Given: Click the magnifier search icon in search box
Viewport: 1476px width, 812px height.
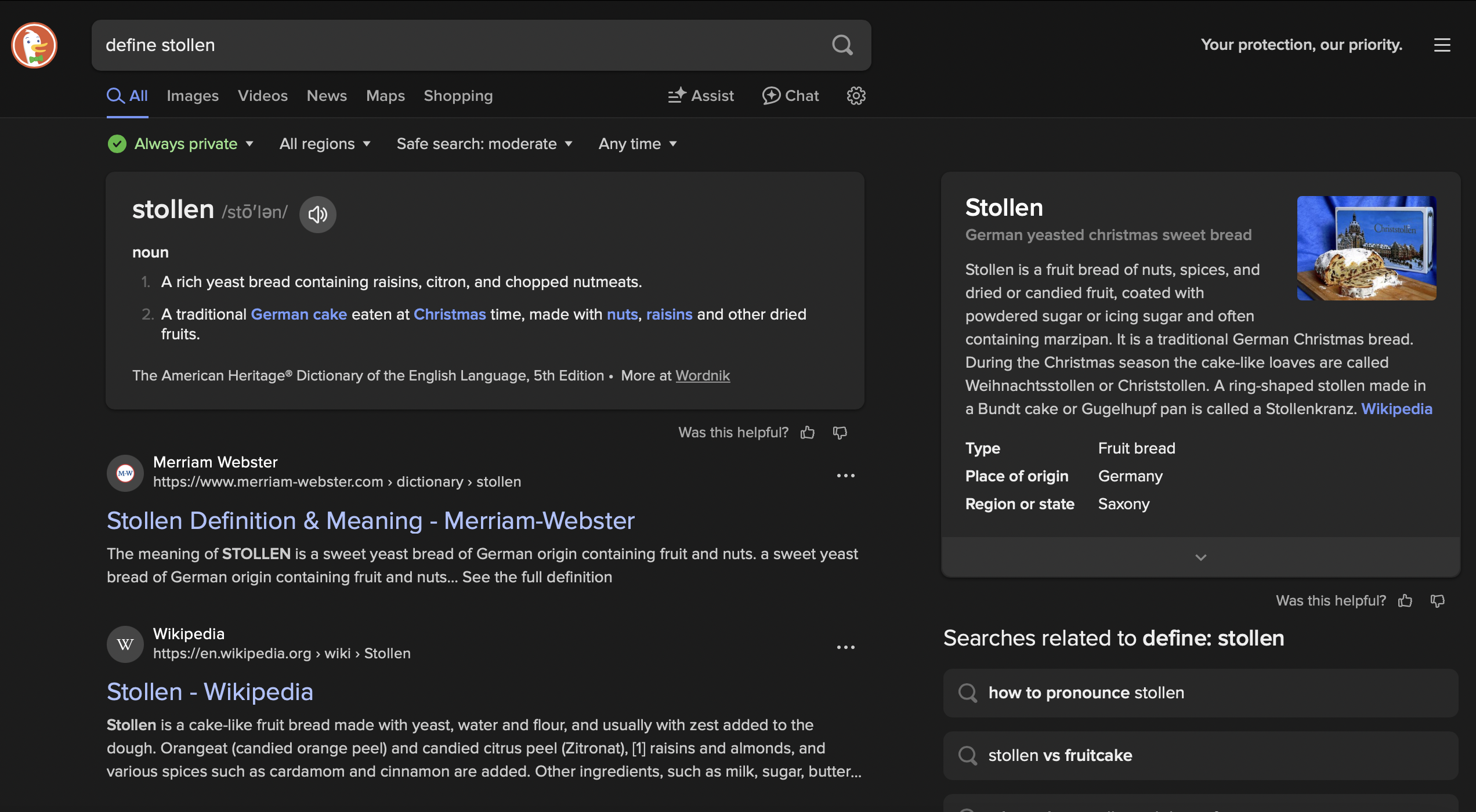Looking at the screenshot, I should pos(842,45).
